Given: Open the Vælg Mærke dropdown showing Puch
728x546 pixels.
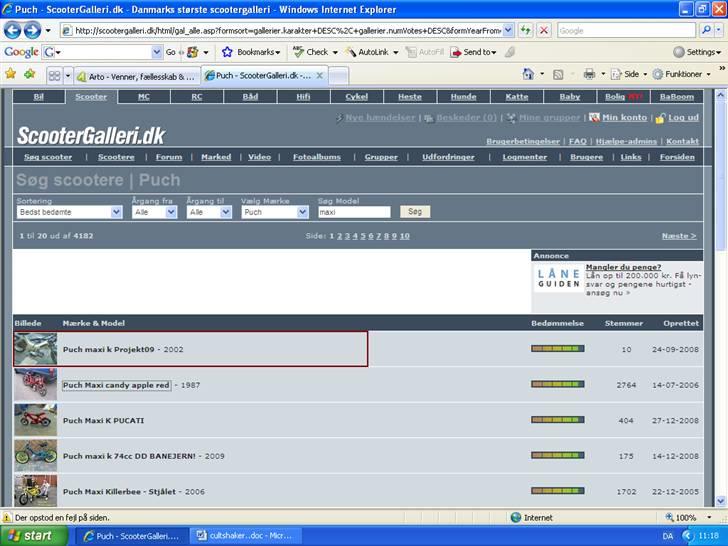Looking at the screenshot, I should click(275, 212).
